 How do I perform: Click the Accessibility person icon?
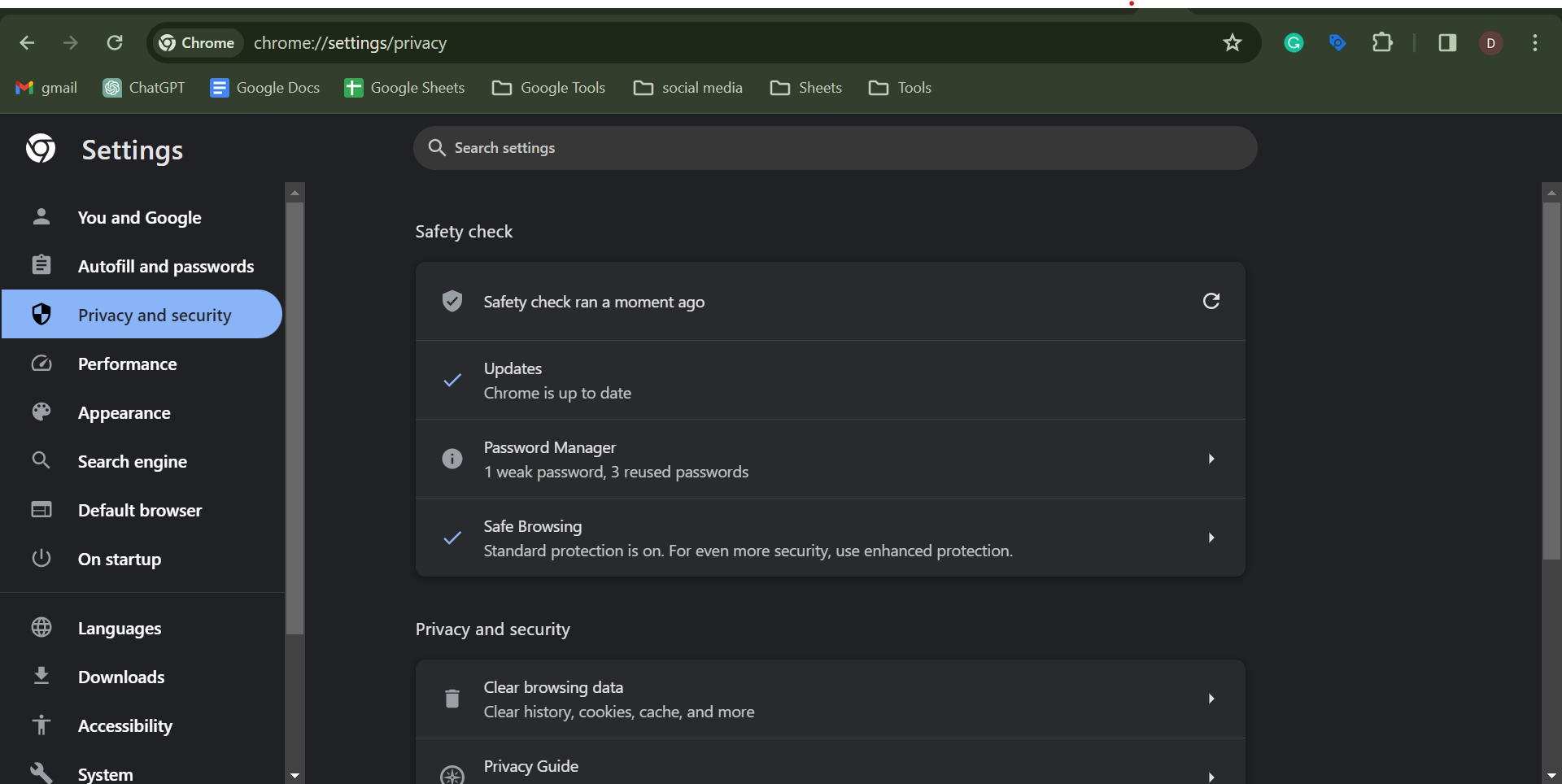pos(41,725)
